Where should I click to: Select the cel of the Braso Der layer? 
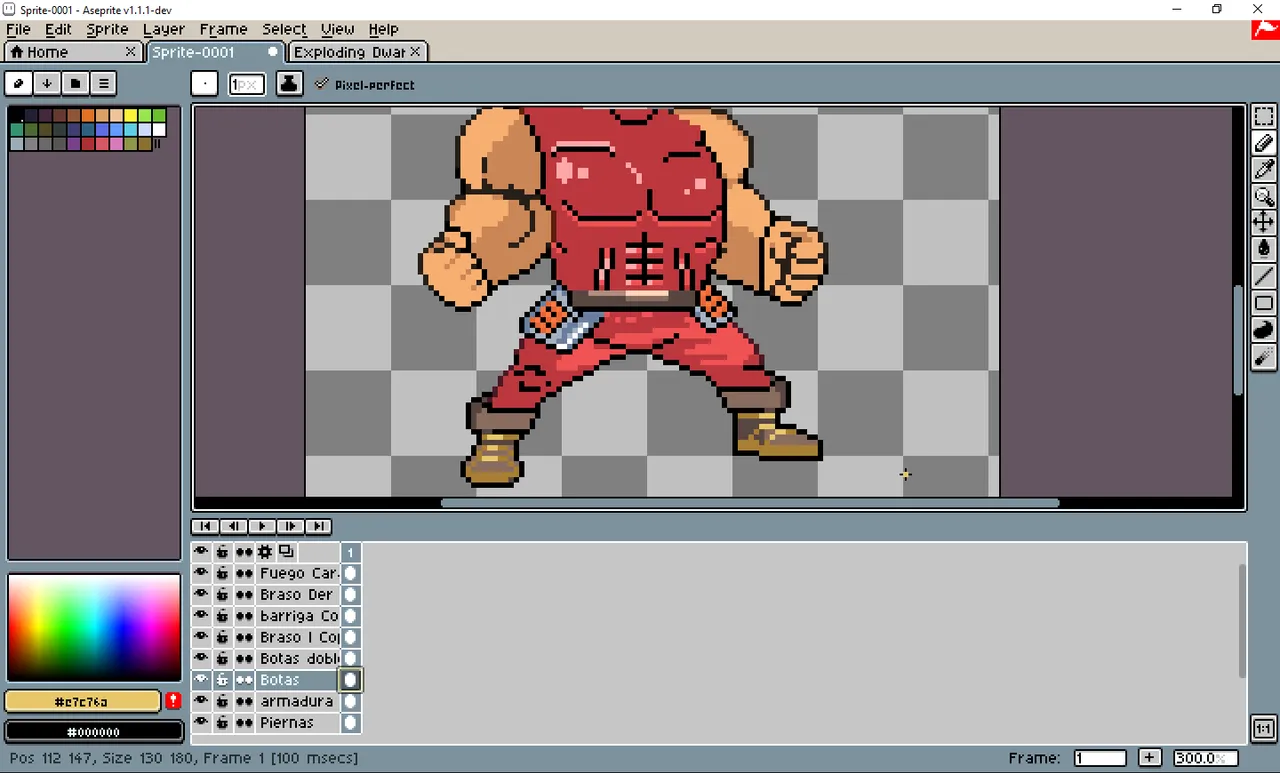coord(350,594)
